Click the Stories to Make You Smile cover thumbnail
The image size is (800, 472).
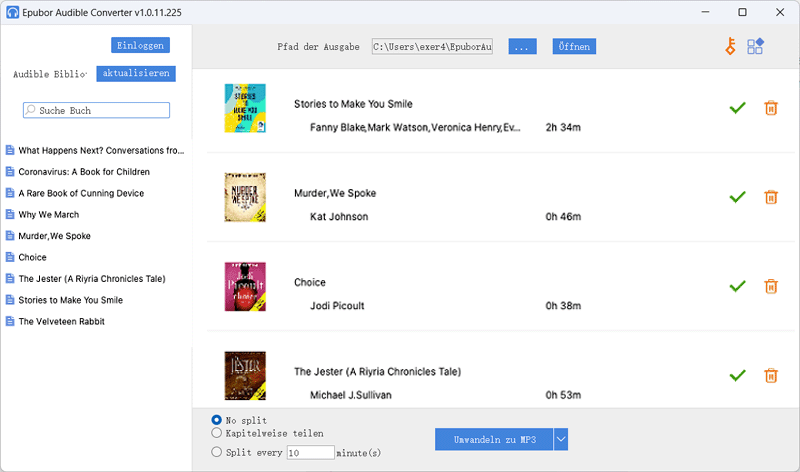pyautogui.click(x=245, y=108)
